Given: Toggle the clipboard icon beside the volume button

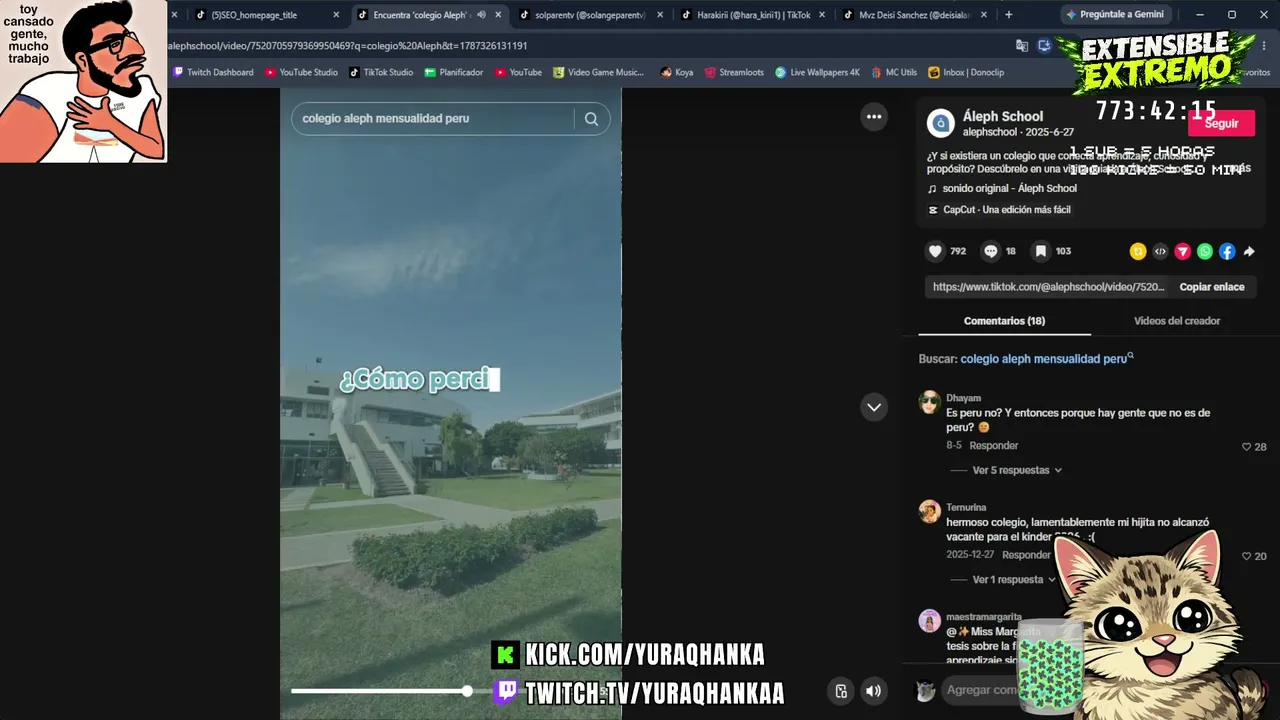Looking at the screenshot, I should pos(841,690).
